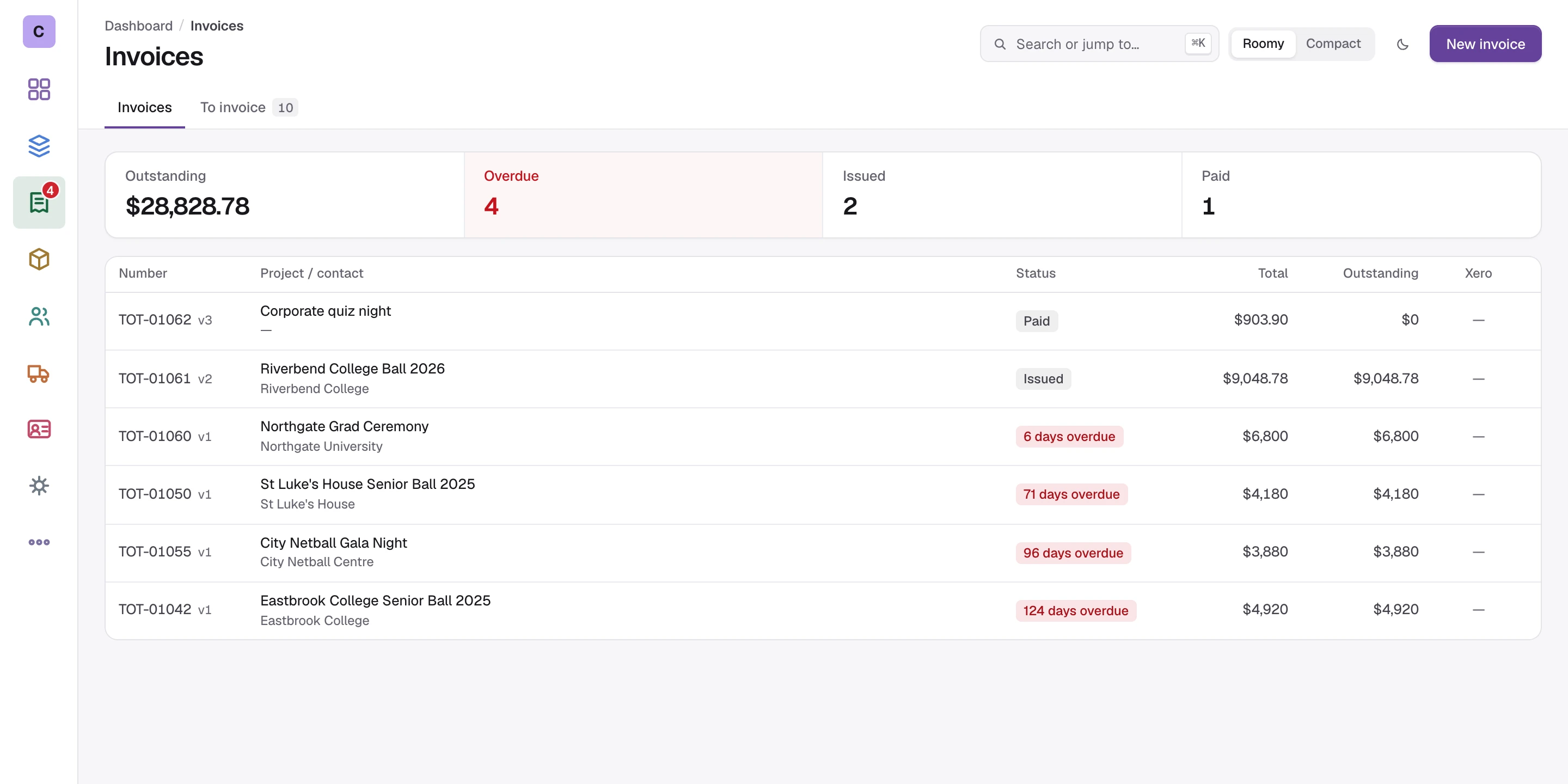Toggle dark mode with the moon icon
Viewport: 1568px width, 784px height.
click(x=1402, y=44)
